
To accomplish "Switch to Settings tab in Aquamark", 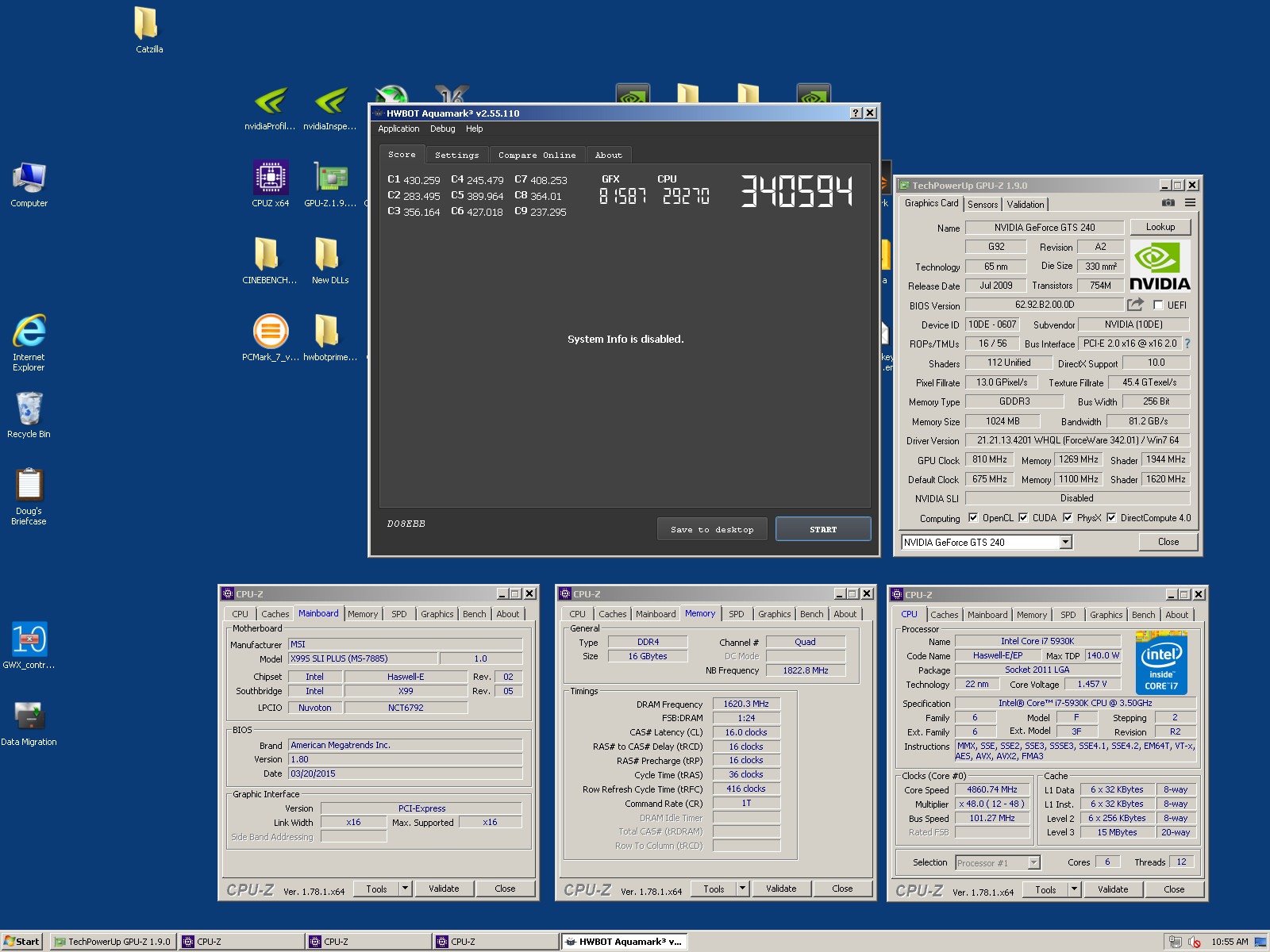I will coord(456,155).
